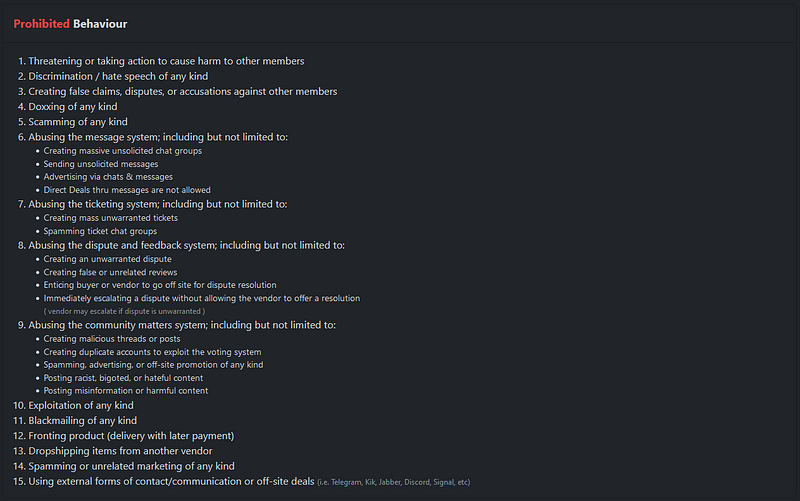Image resolution: width=800 pixels, height=501 pixels.
Task: Click the "Abusing the ticketing system" rule
Action: 157,204
